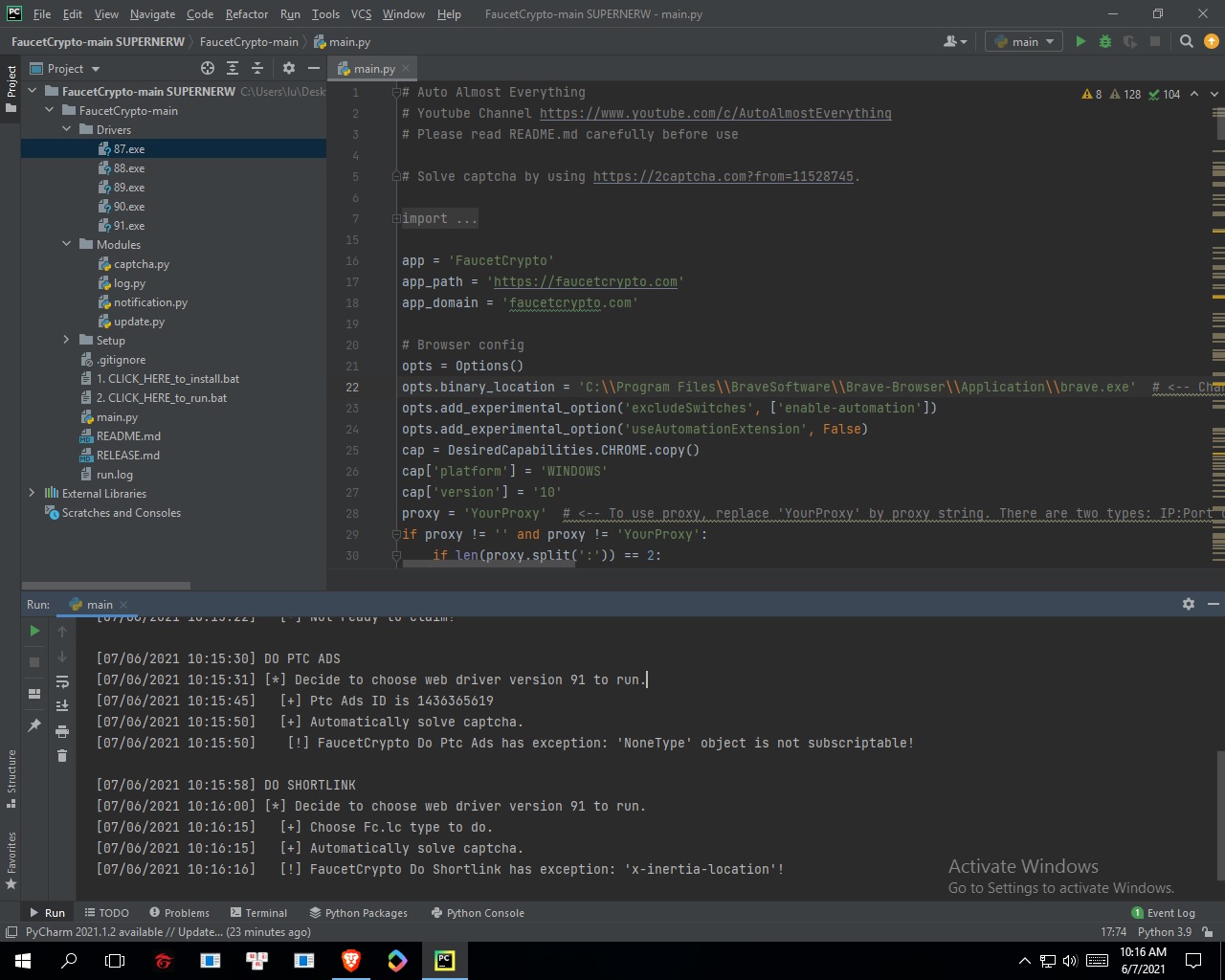The height and width of the screenshot is (980, 1225).
Task: Expand inspections widget down arrow
Action: click(x=1214, y=94)
